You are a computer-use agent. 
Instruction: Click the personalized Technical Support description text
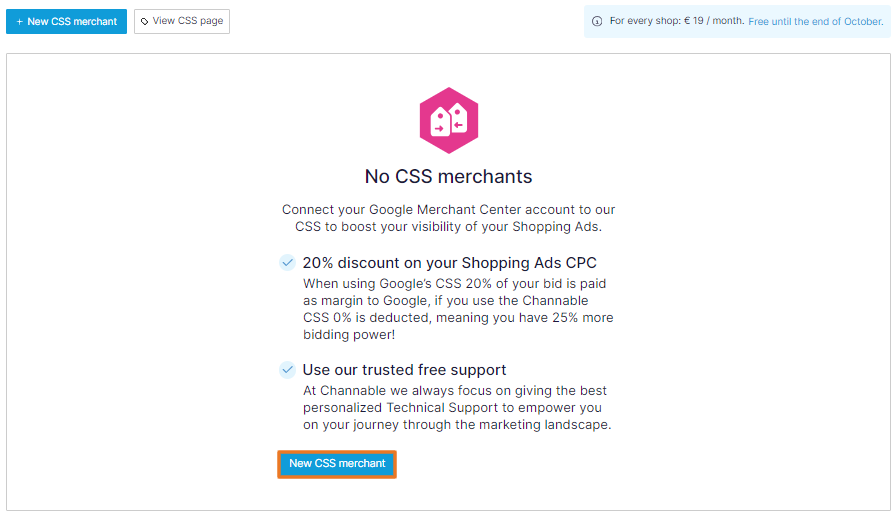pyautogui.click(x=457, y=407)
